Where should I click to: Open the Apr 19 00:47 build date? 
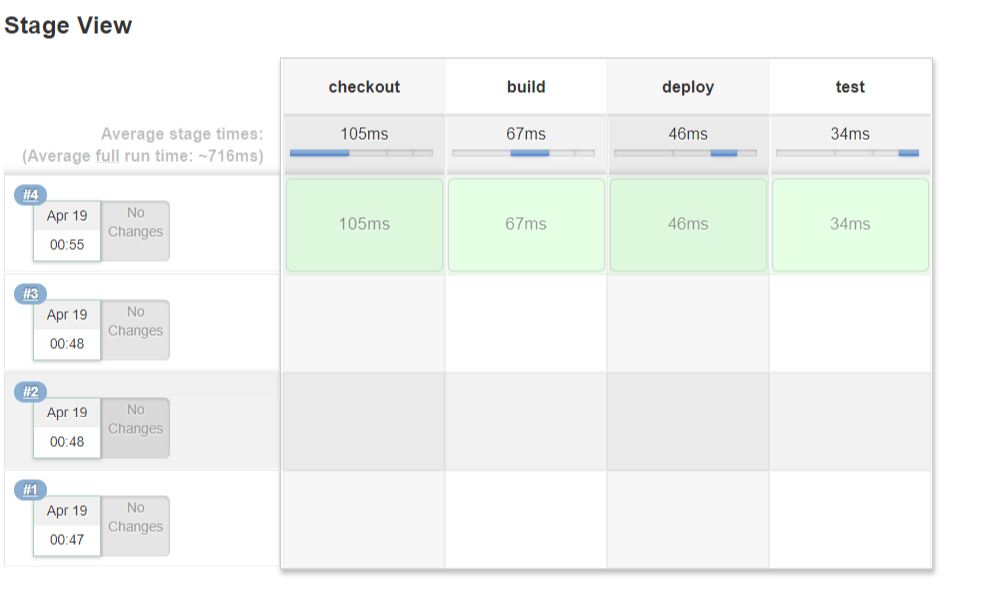[x=67, y=525]
